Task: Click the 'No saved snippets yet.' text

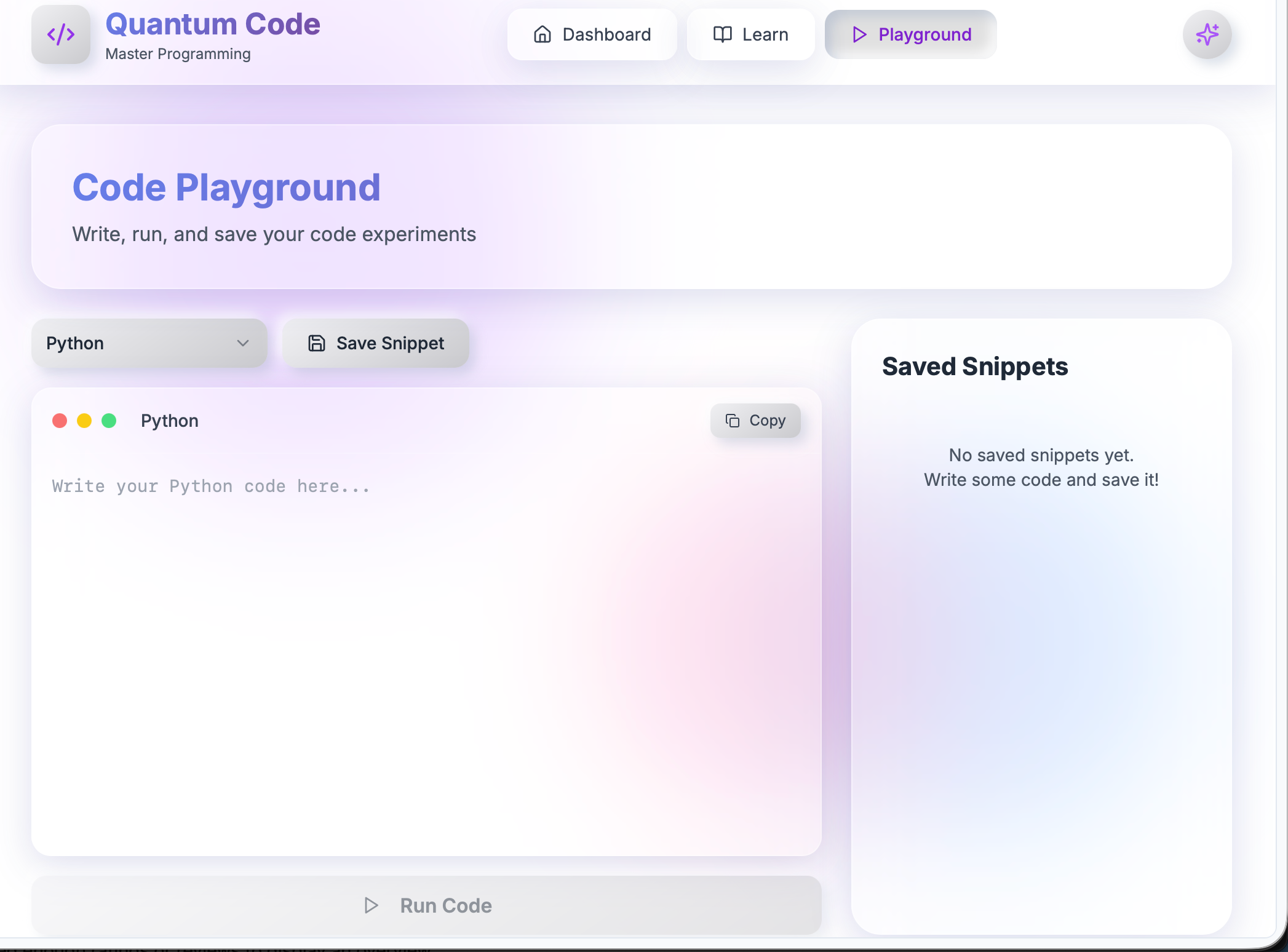Action: tap(1041, 455)
